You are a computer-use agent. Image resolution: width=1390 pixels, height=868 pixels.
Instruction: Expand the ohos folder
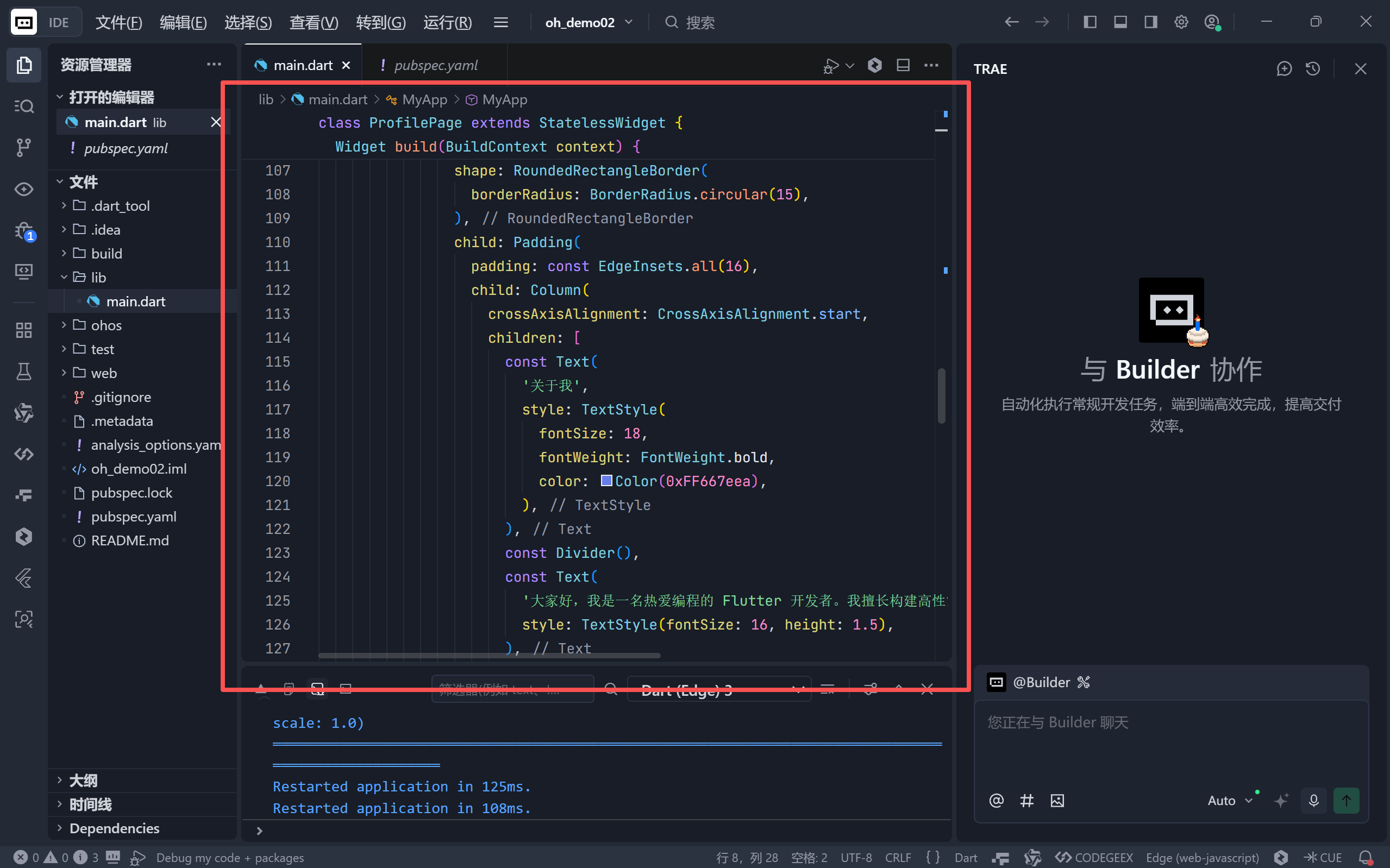coord(106,325)
